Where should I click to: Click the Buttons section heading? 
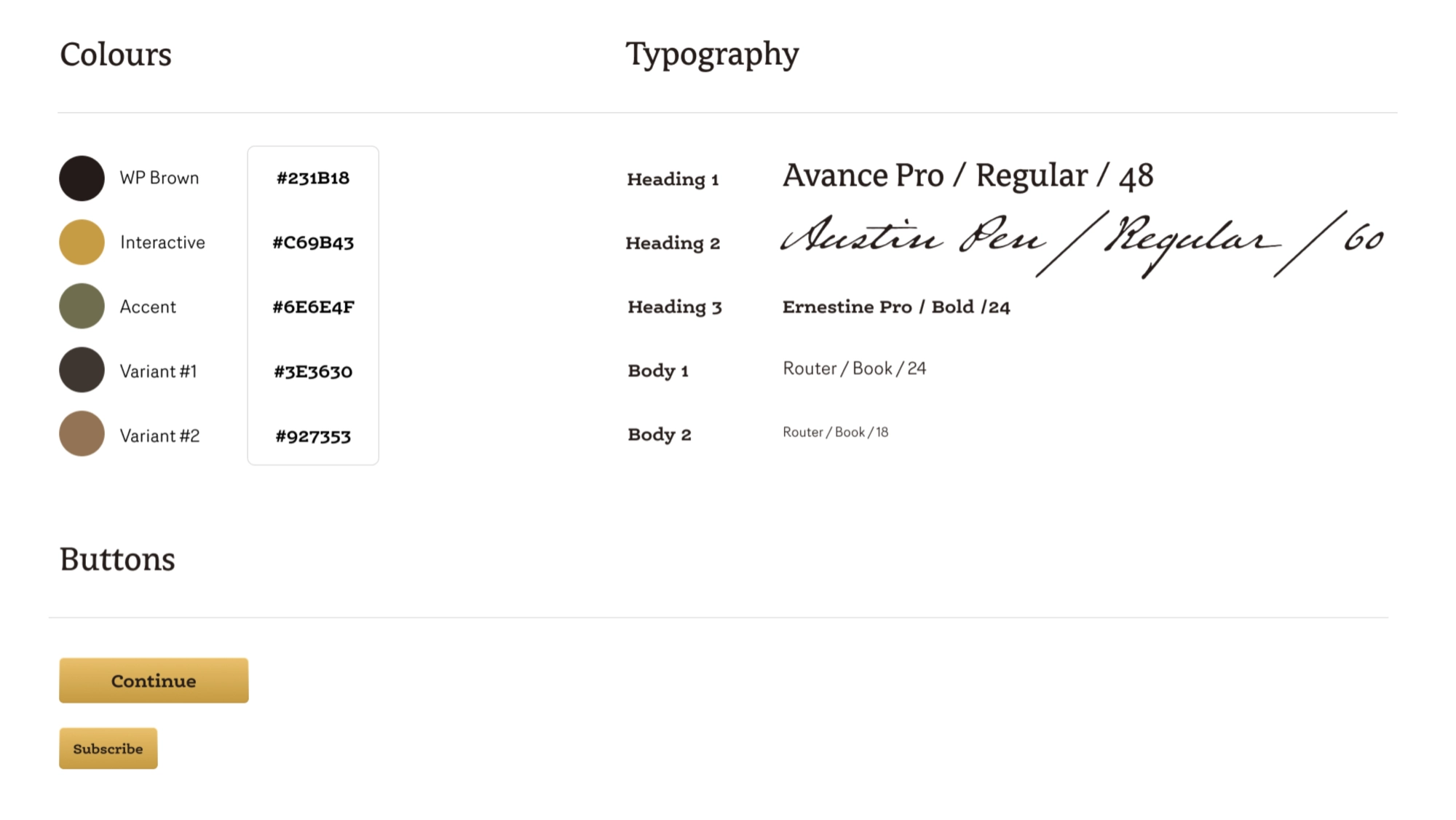pos(117,559)
